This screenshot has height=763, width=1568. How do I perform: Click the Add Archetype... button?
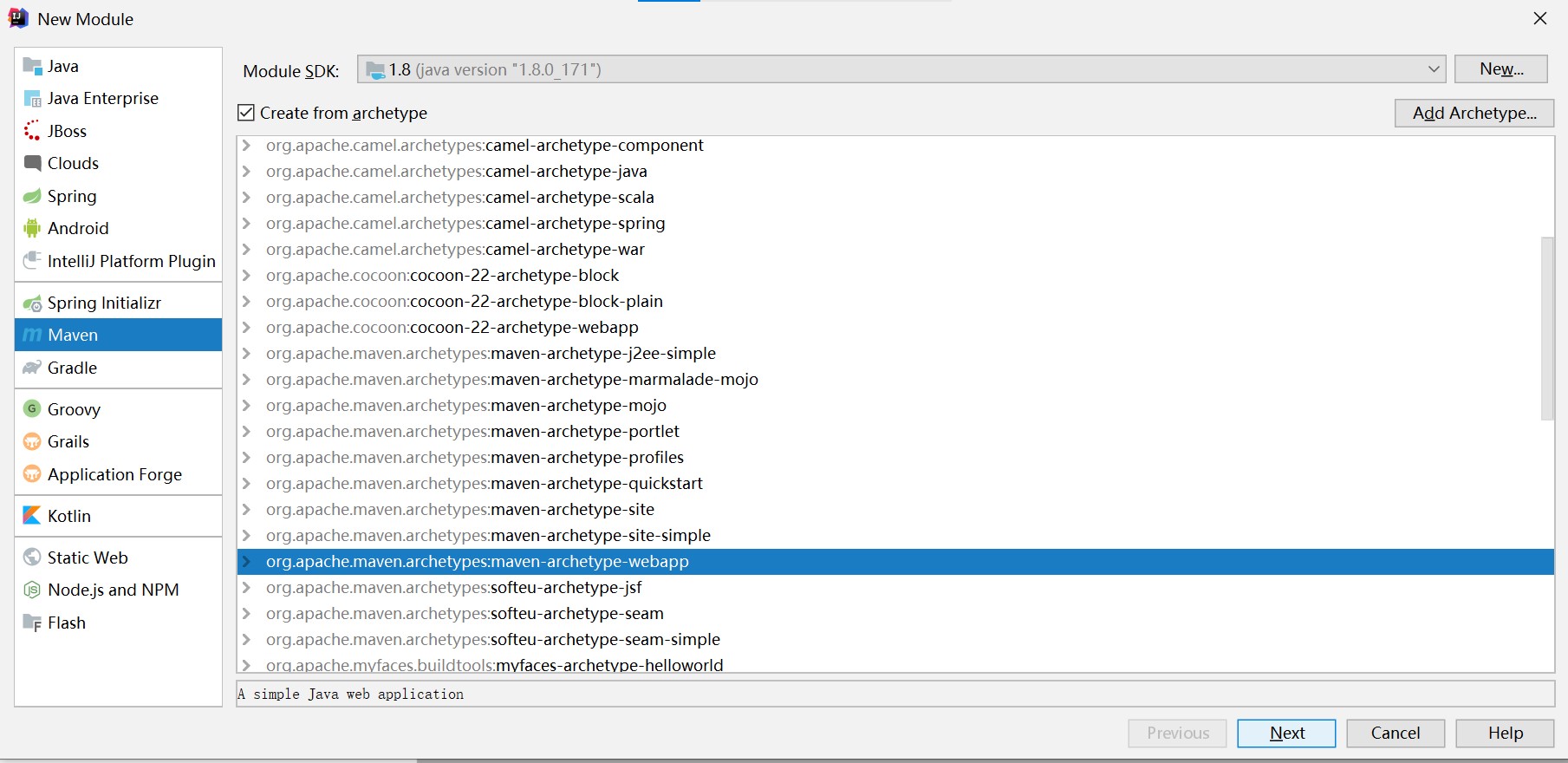(x=1474, y=113)
